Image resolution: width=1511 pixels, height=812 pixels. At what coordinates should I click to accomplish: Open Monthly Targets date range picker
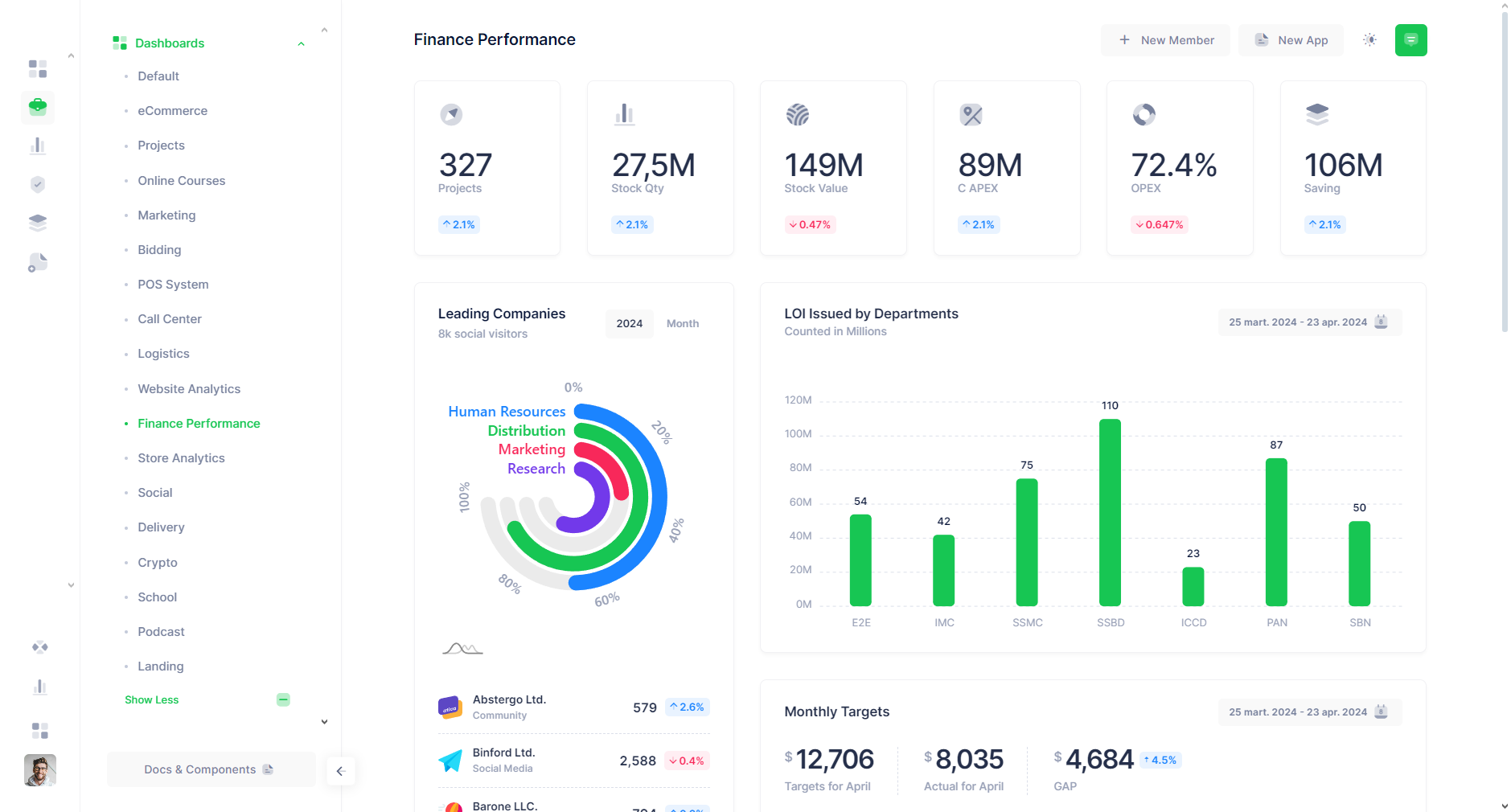[1308, 712]
